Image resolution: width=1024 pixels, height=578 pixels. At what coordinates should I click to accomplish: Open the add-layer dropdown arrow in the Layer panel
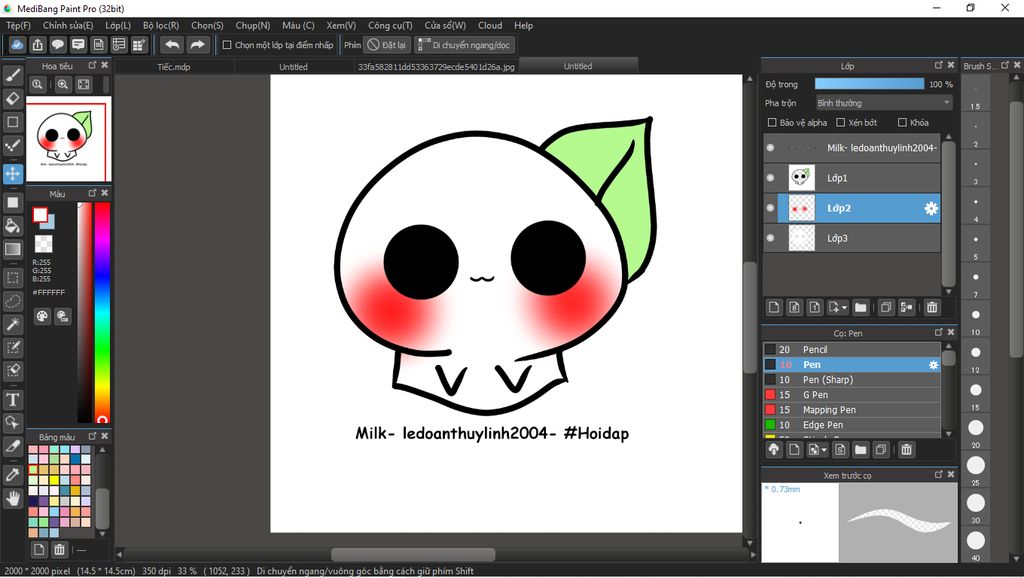tap(844, 307)
